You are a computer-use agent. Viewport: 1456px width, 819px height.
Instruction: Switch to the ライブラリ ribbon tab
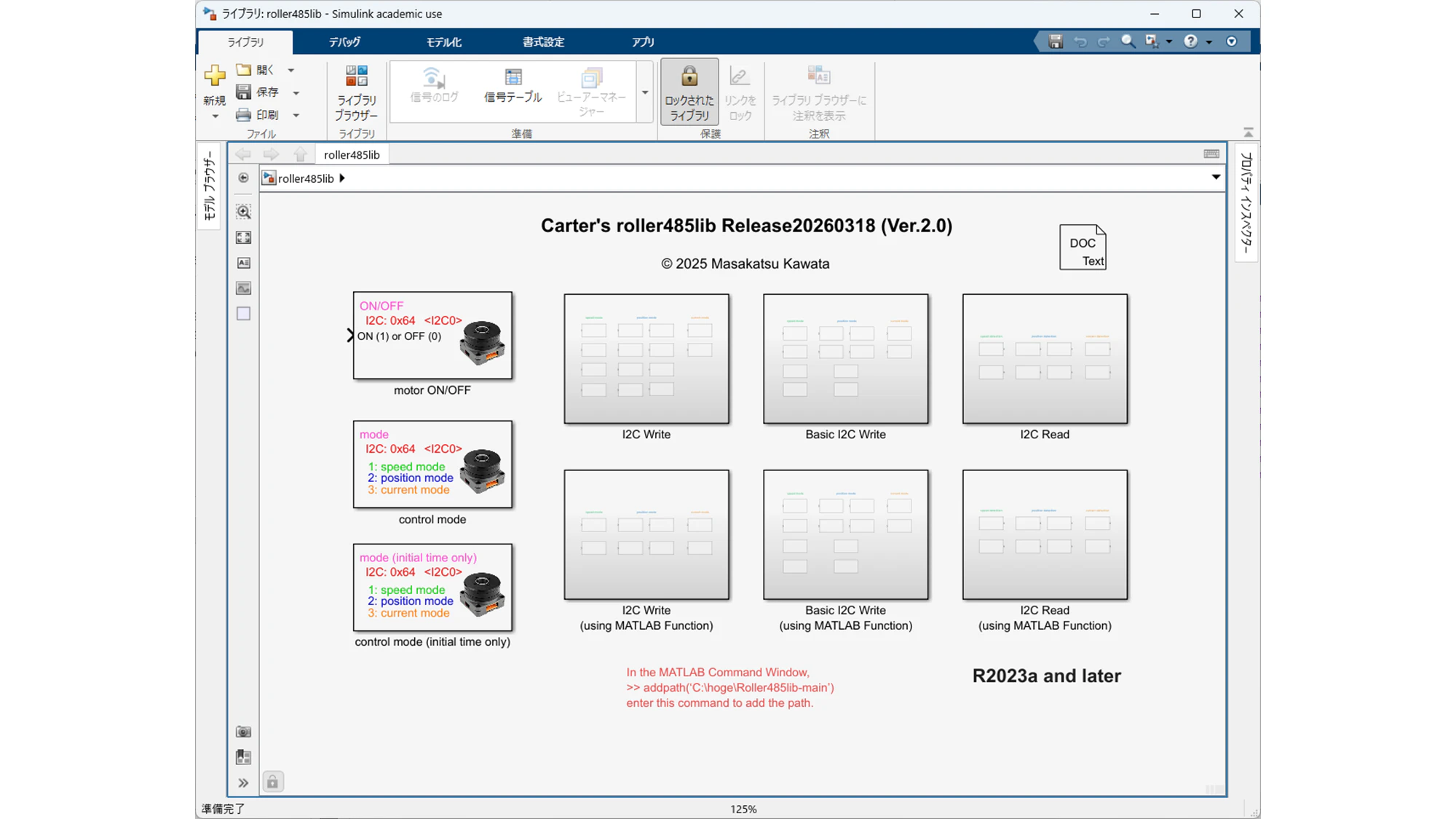(245, 42)
